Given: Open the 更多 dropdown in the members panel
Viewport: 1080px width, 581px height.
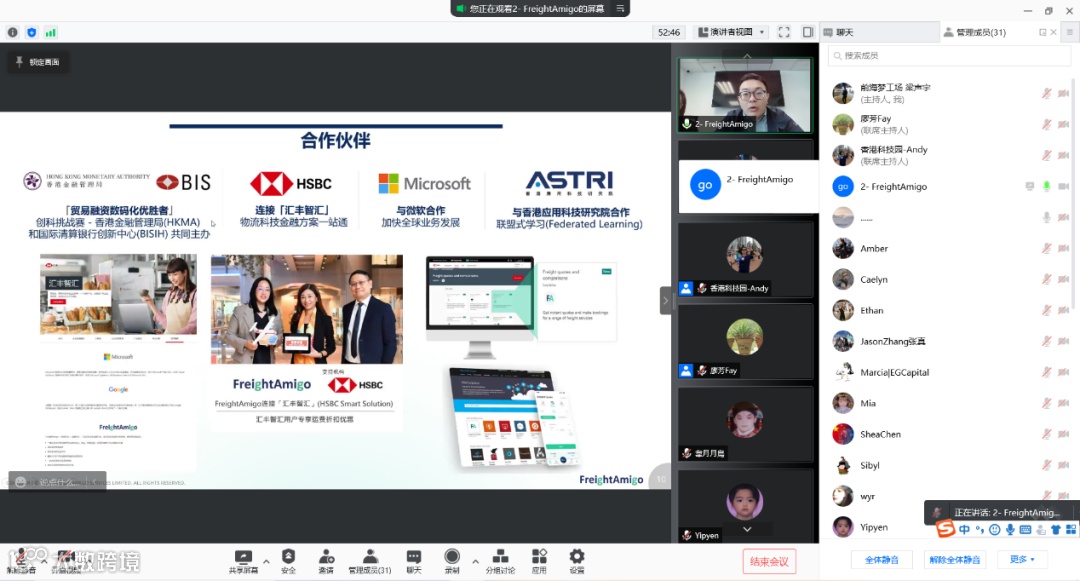Looking at the screenshot, I should point(1021,560).
